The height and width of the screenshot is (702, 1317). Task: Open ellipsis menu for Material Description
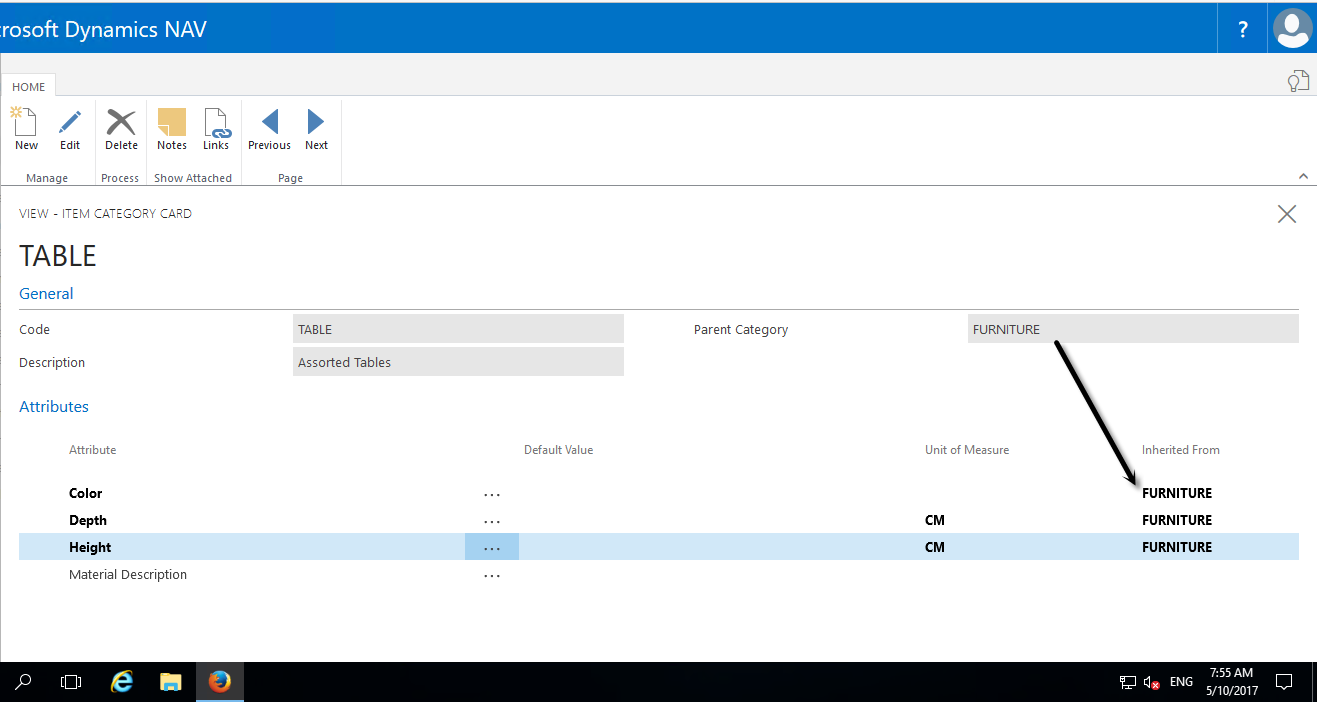pyautogui.click(x=491, y=575)
